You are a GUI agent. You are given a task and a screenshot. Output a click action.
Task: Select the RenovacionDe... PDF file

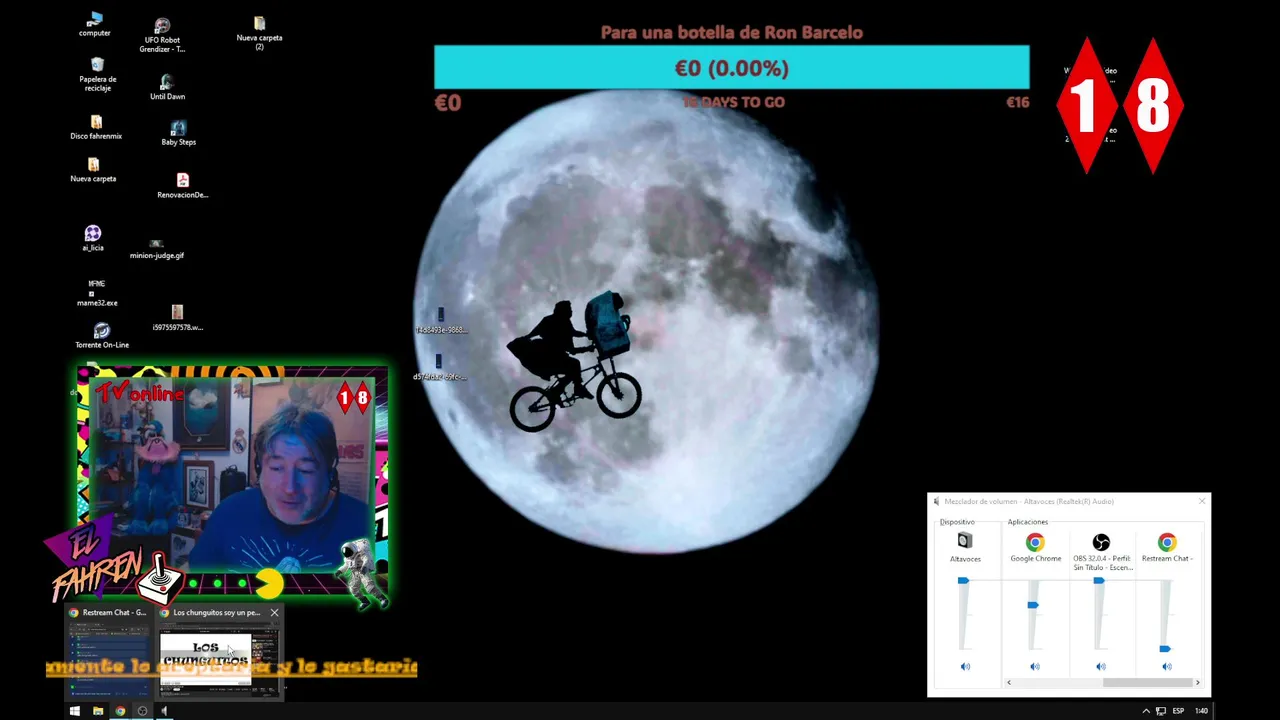tap(182, 186)
